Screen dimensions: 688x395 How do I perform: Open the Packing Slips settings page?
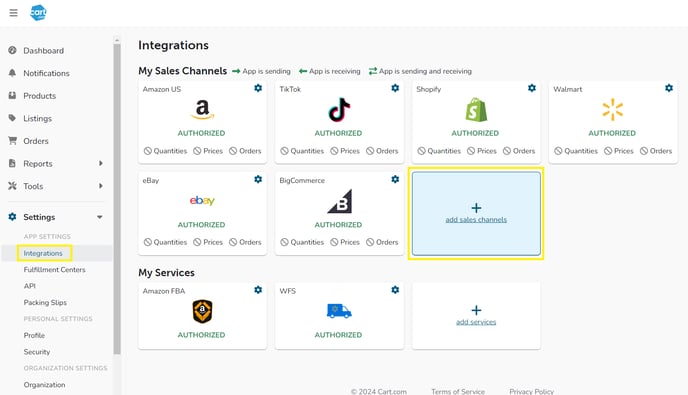coord(45,303)
